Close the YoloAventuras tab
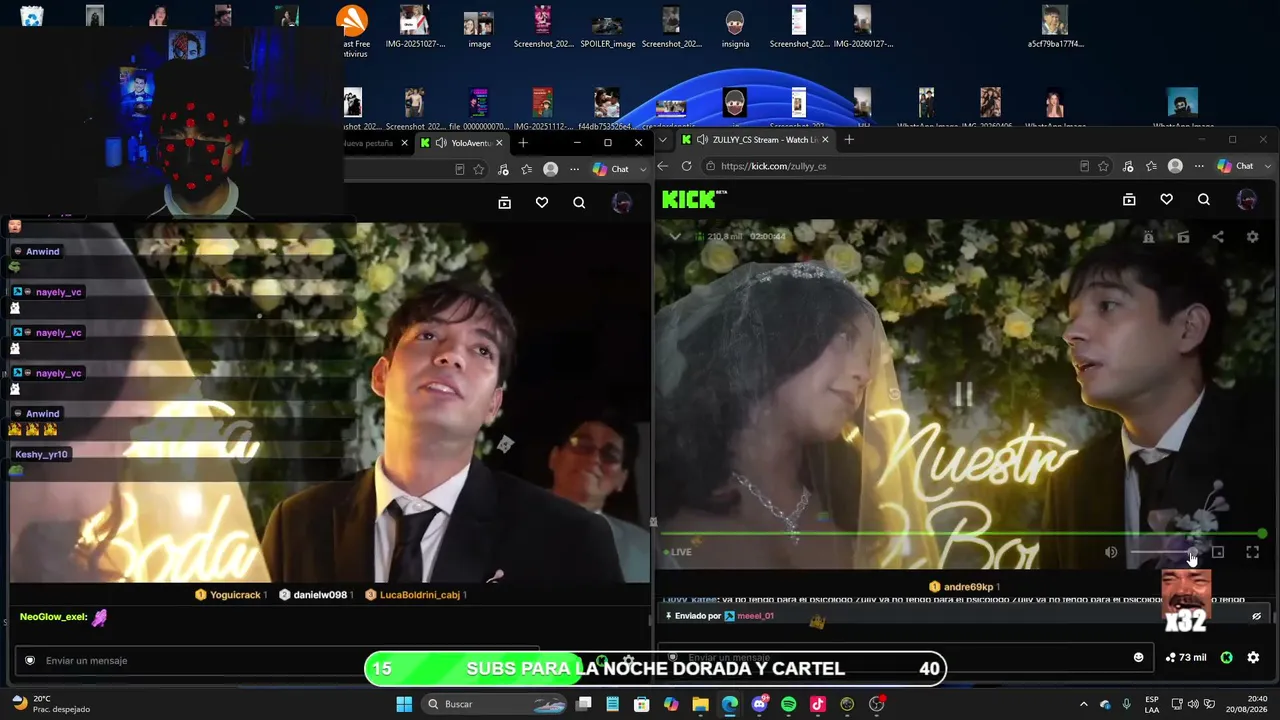 (x=499, y=143)
